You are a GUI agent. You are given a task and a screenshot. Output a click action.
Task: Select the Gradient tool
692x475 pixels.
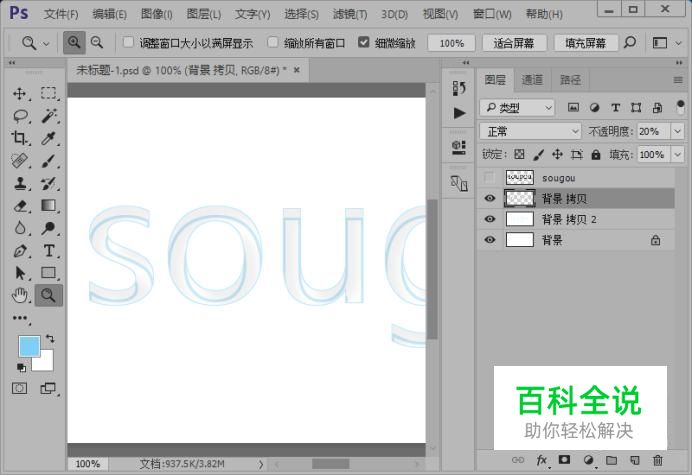click(49, 205)
